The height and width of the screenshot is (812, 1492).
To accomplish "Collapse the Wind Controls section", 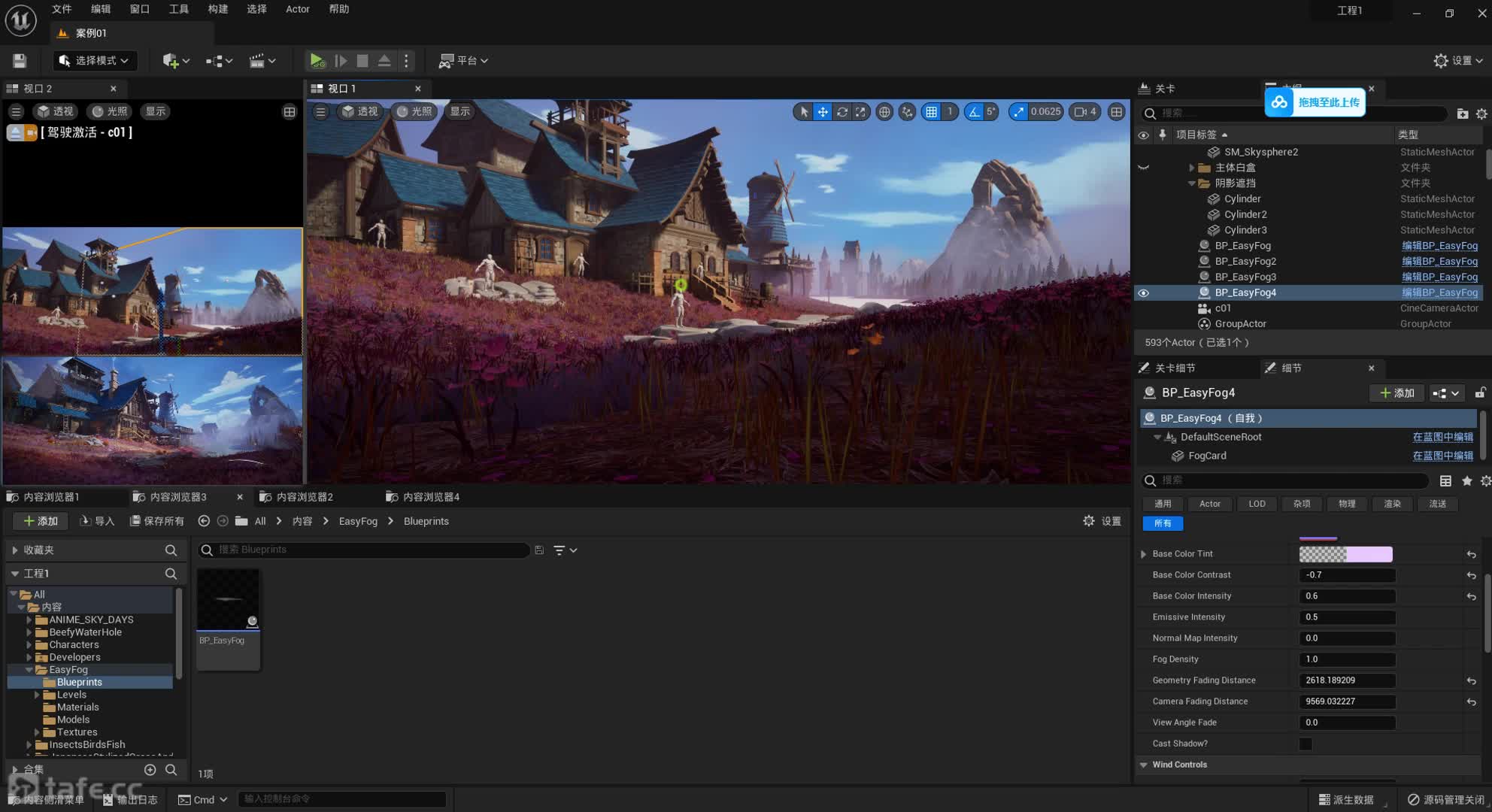I will tap(1144, 765).
